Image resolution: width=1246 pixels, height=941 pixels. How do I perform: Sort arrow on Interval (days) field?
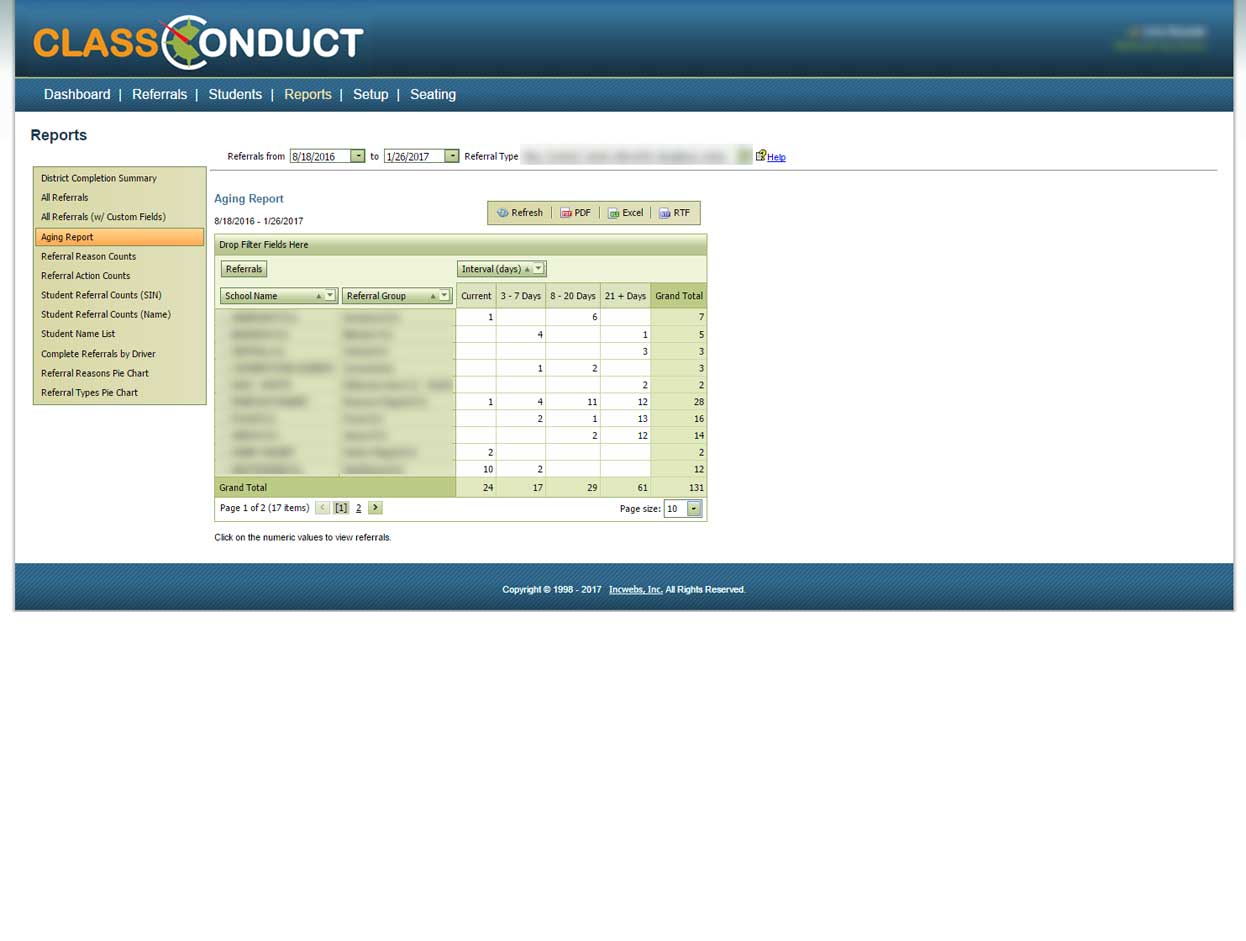(x=527, y=269)
